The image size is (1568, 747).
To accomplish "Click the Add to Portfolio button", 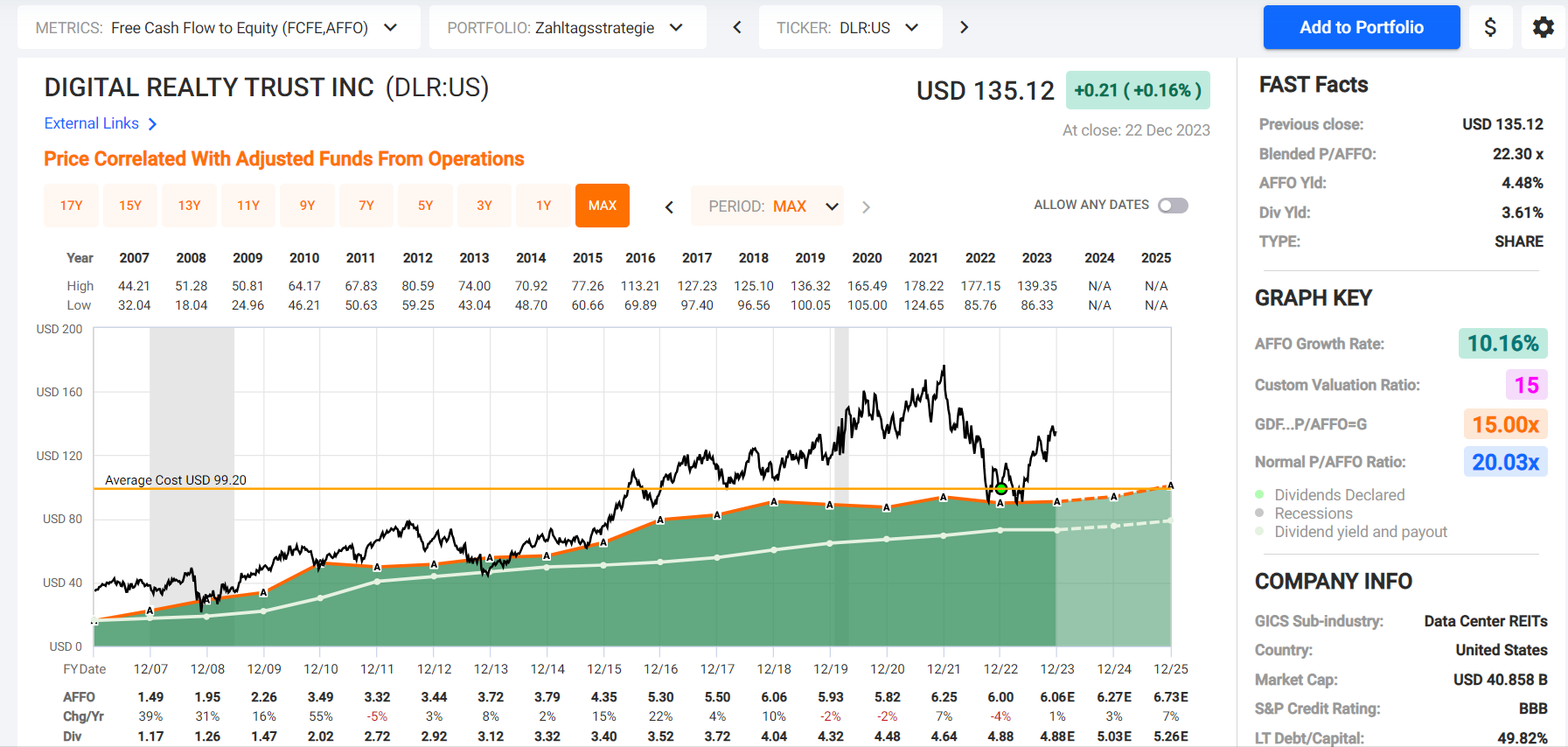I will click(1362, 27).
